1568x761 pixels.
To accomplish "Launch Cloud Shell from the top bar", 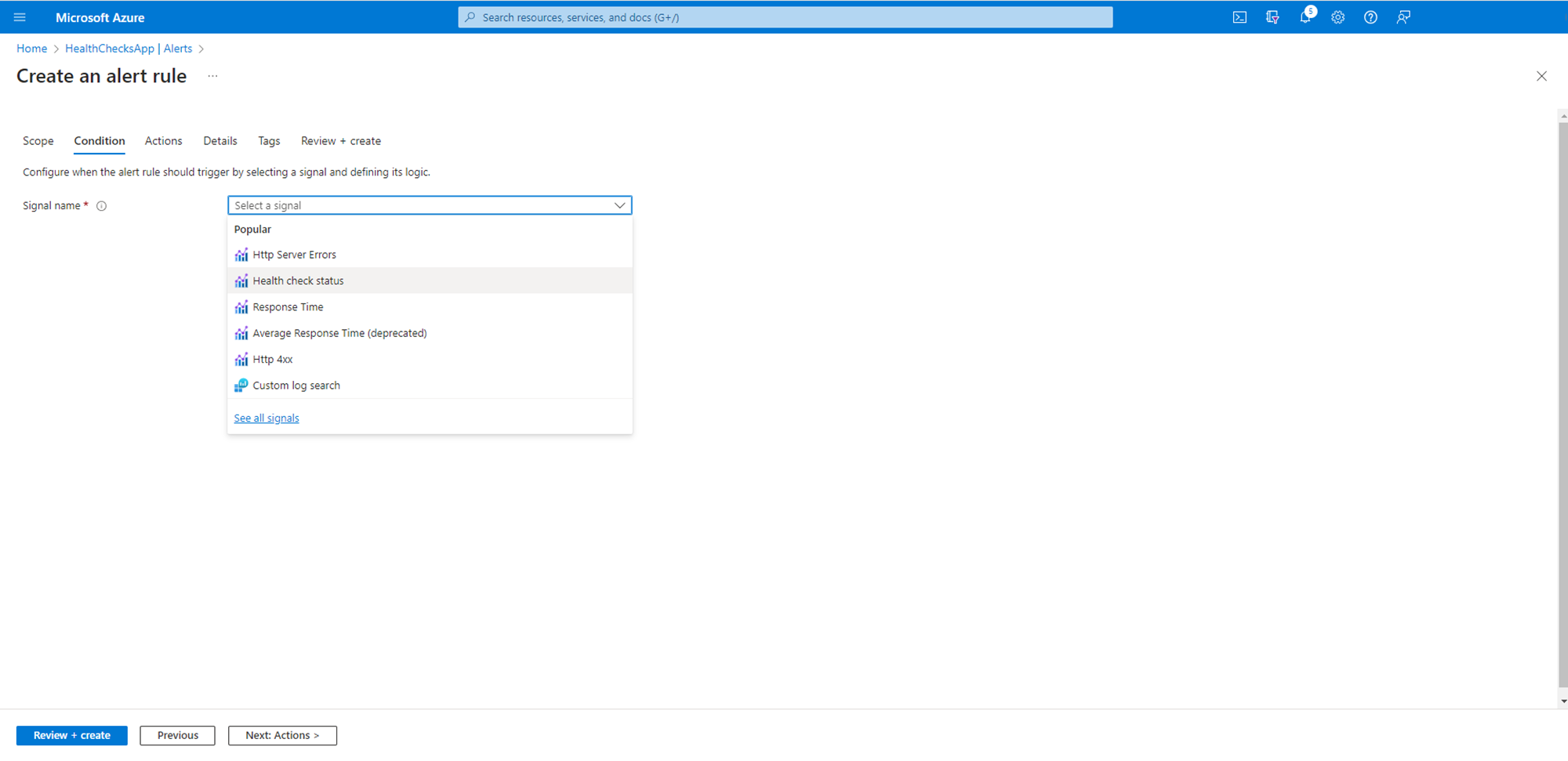I will click(1240, 17).
